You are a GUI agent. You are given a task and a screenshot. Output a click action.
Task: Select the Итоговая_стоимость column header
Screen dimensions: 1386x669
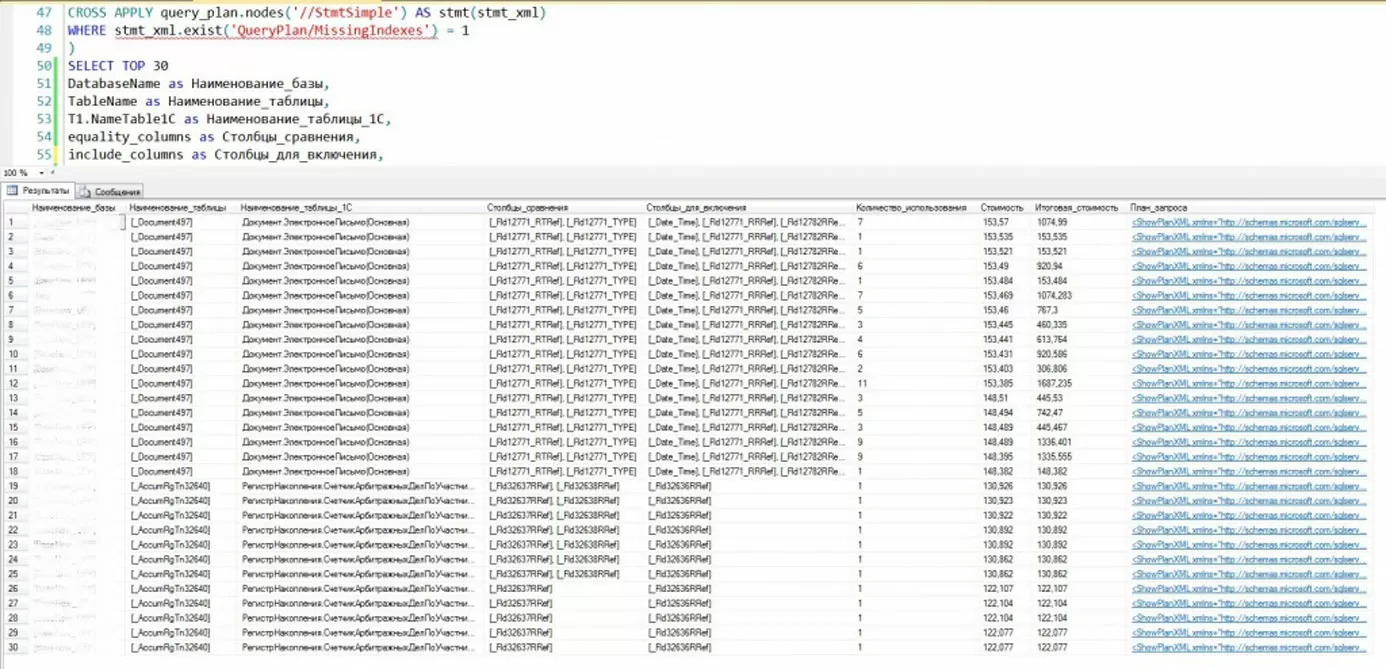[x=1076, y=207]
